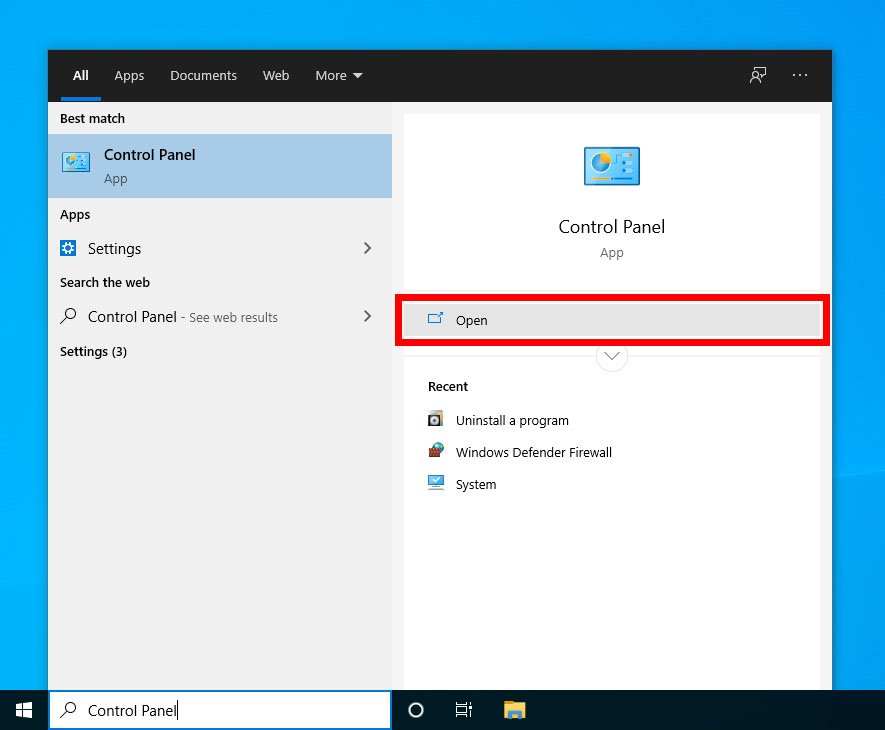This screenshot has width=885, height=730.
Task: Switch to the Documents tab
Action: [204, 76]
